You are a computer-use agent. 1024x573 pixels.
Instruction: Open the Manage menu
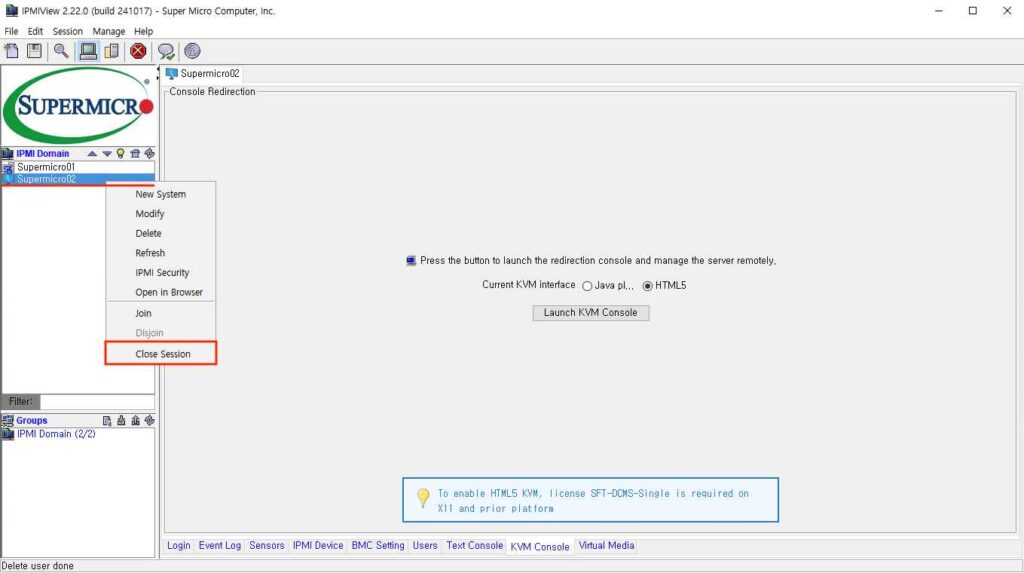(x=108, y=31)
